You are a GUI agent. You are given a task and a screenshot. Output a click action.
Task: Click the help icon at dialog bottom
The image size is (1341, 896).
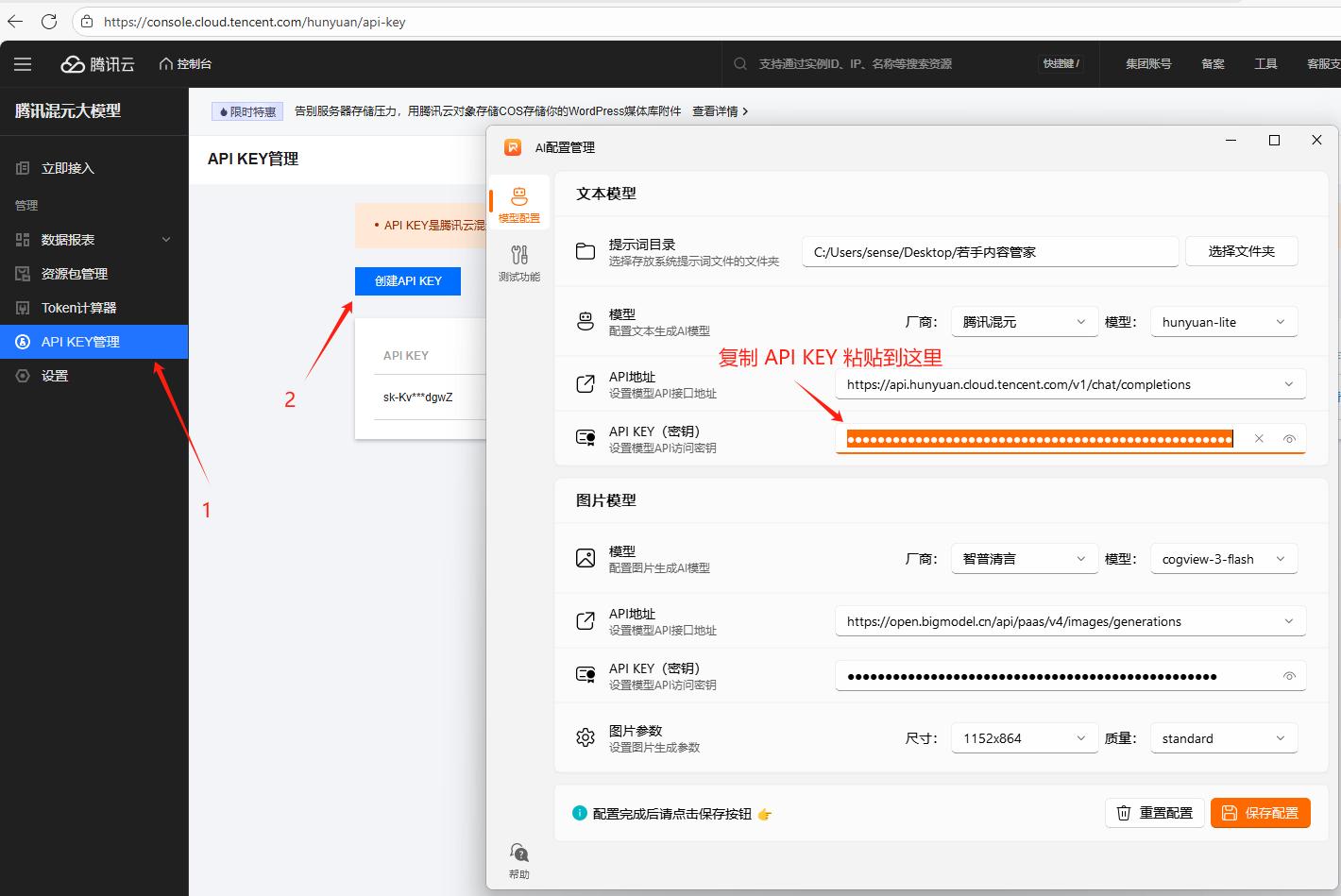[518, 854]
